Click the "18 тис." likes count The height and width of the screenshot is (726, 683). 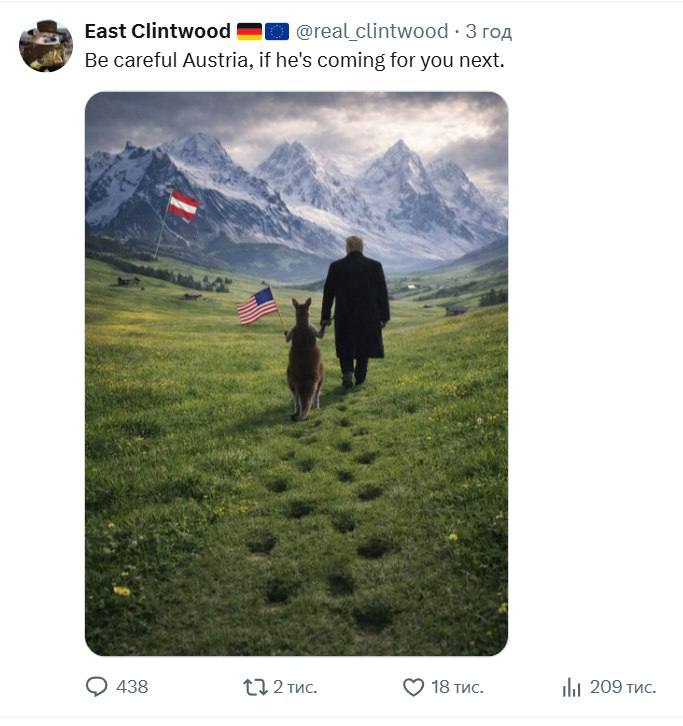457,687
